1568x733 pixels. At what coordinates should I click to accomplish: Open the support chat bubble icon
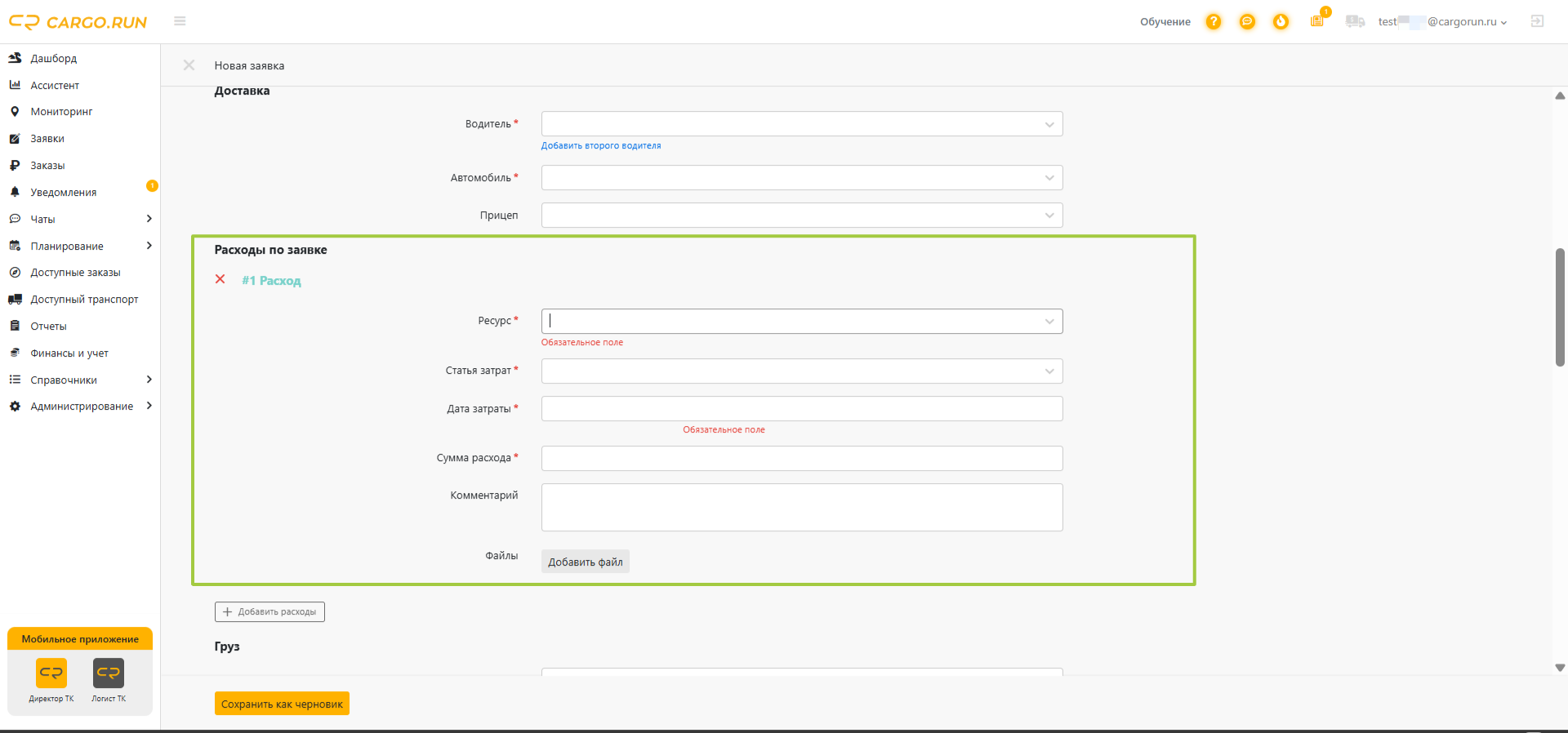point(1247,22)
